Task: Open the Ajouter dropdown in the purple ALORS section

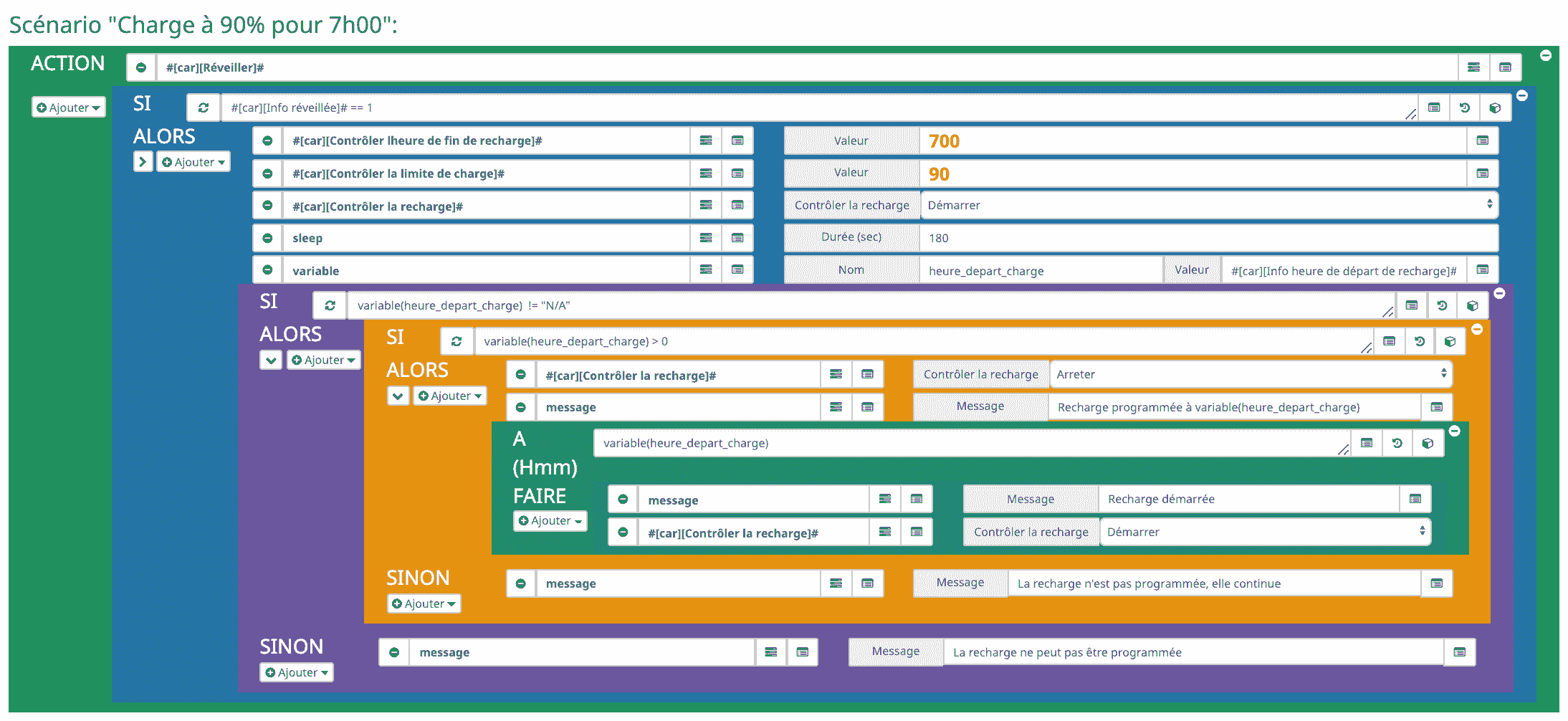Action: pyautogui.click(x=324, y=360)
